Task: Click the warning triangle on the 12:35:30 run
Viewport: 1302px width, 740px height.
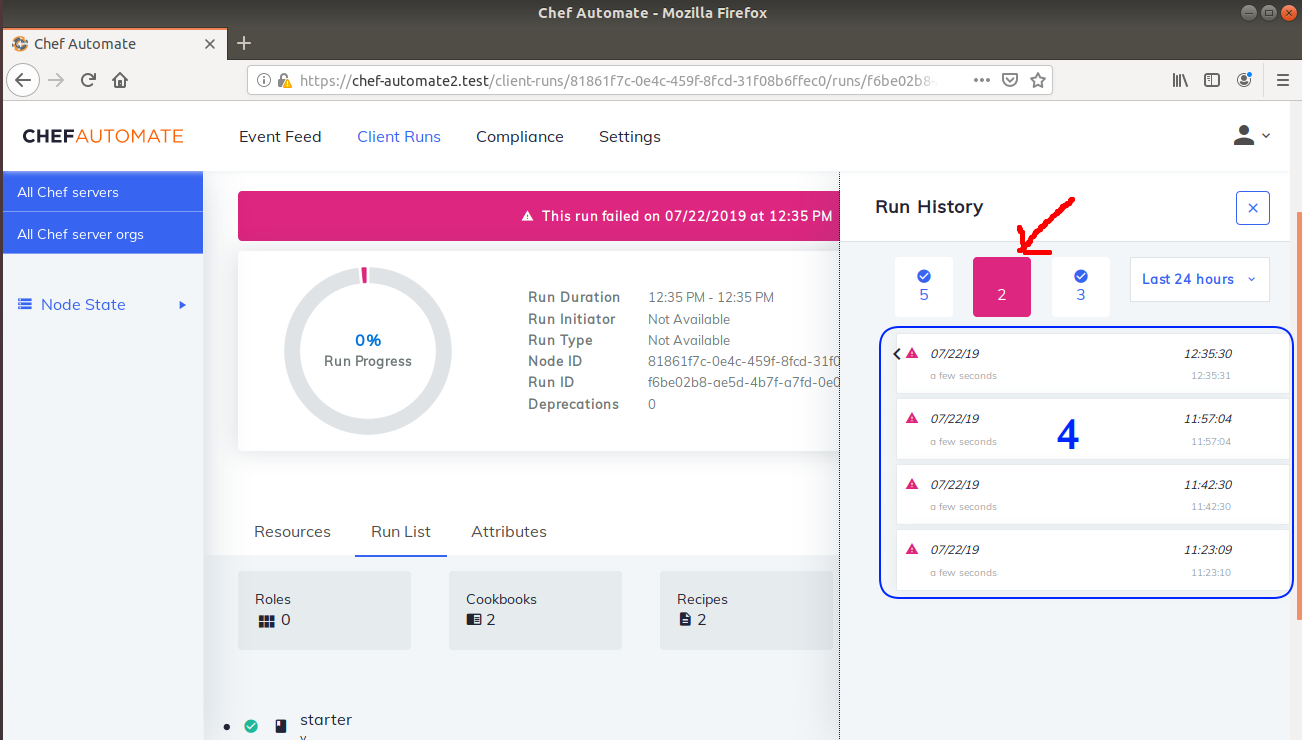Action: click(910, 353)
